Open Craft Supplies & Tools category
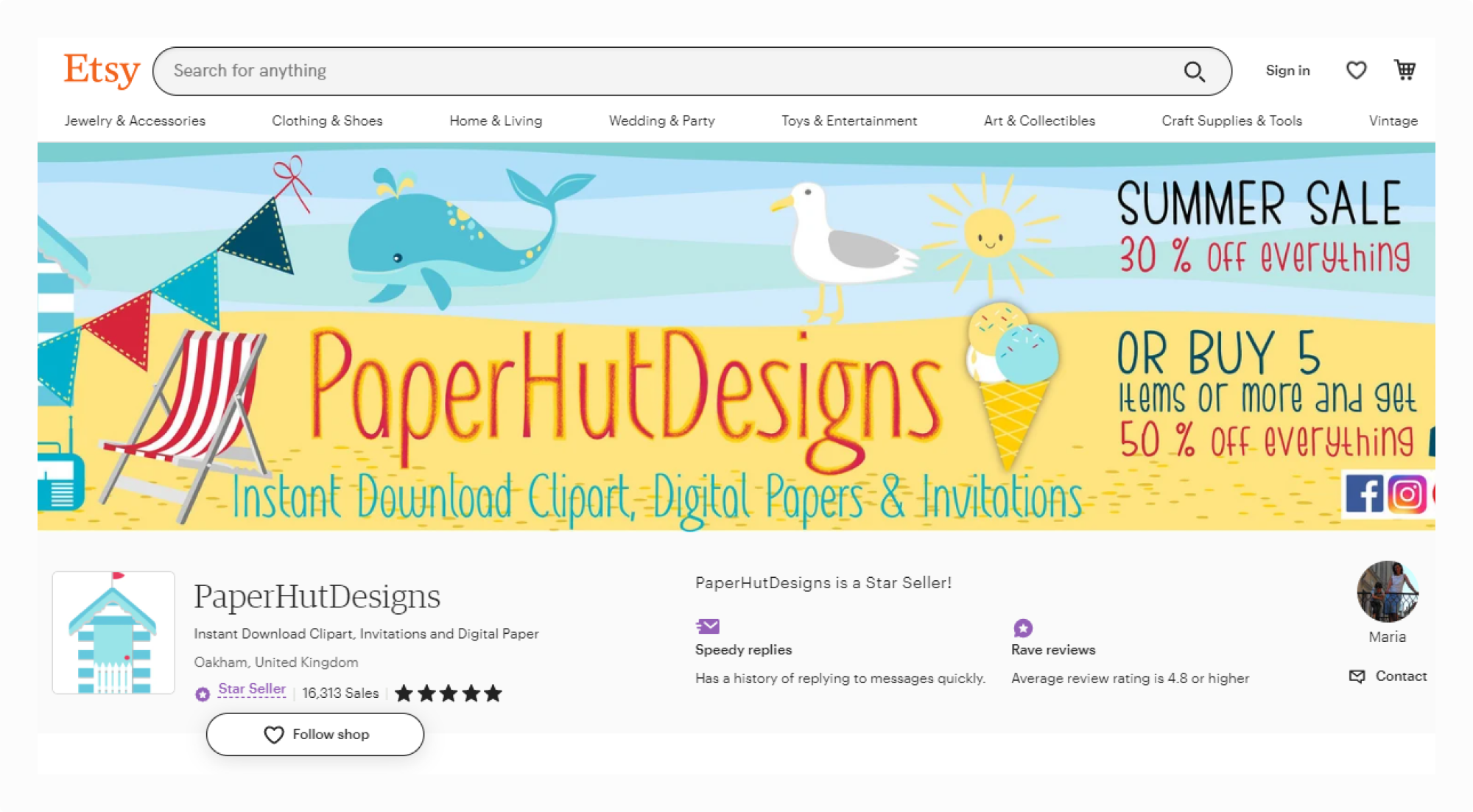Viewport: 1473px width, 812px height. pyautogui.click(x=1231, y=121)
